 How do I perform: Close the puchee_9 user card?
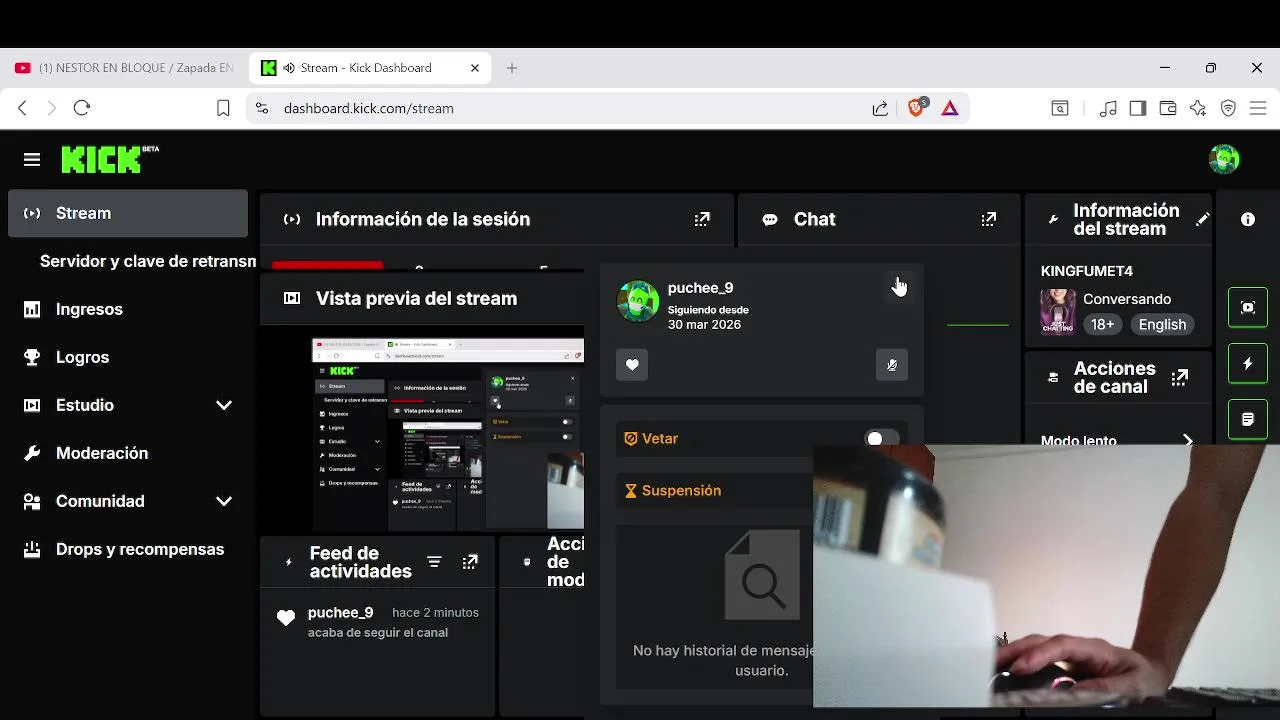(897, 286)
